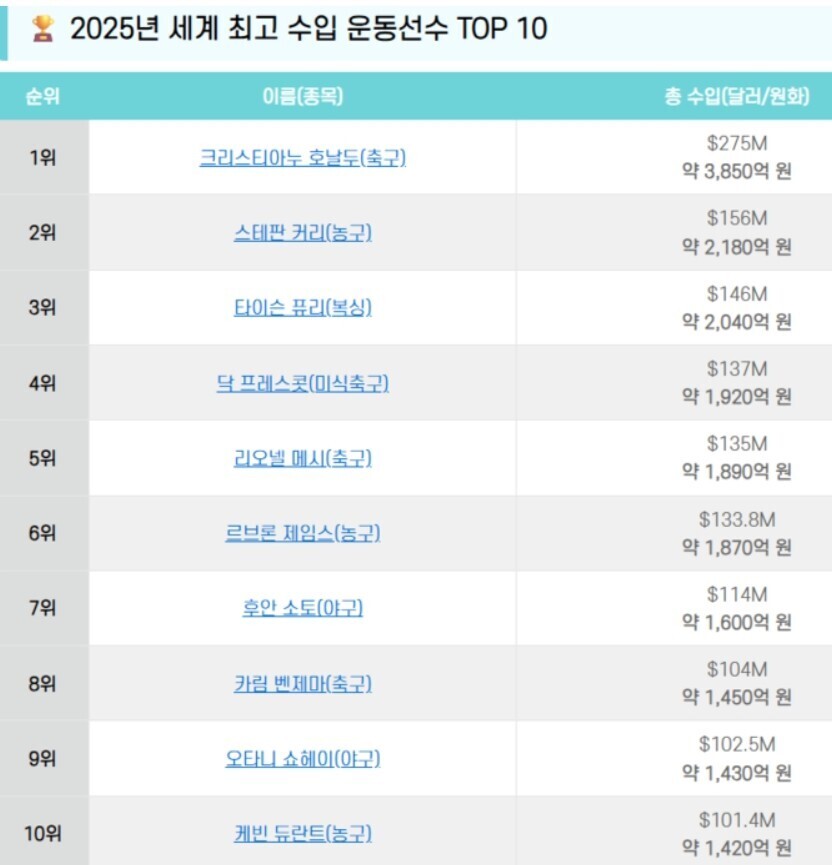This screenshot has height=865, width=832.
Task: Open the 크리스티아누 호날두(축구) link
Action: click(x=303, y=158)
